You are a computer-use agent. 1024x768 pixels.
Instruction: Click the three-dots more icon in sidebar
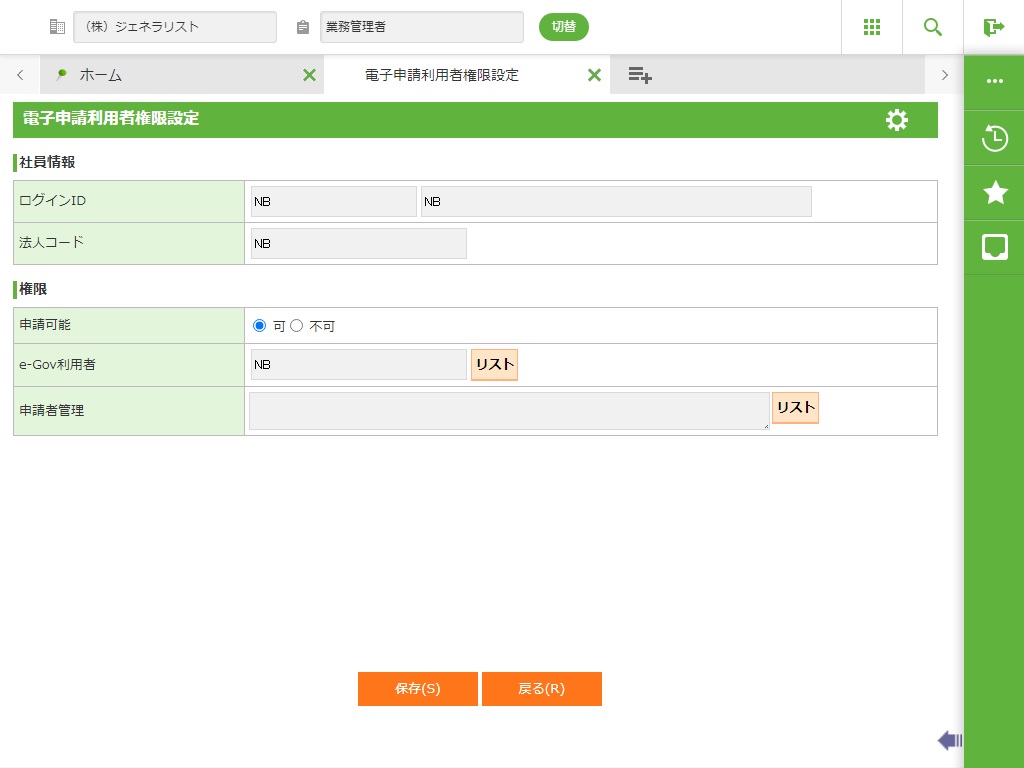click(994, 81)
